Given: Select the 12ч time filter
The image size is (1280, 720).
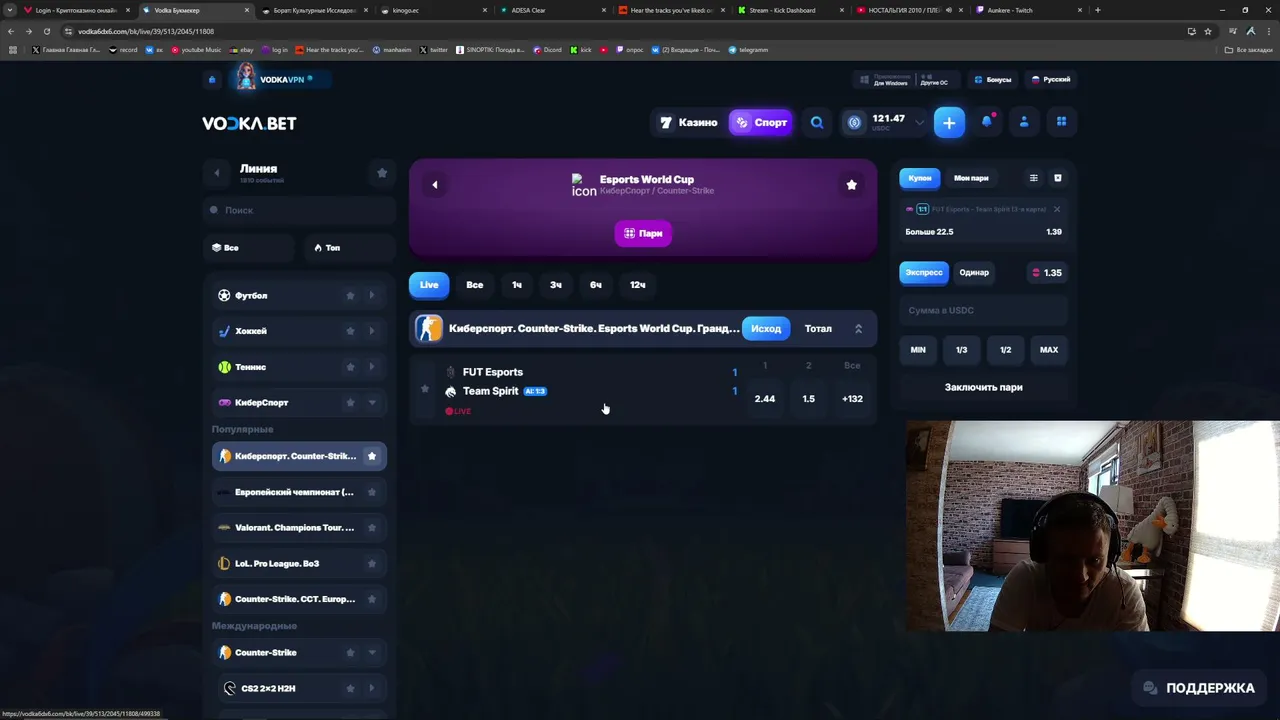Looking at the screenshot, I should pos(638,285).
